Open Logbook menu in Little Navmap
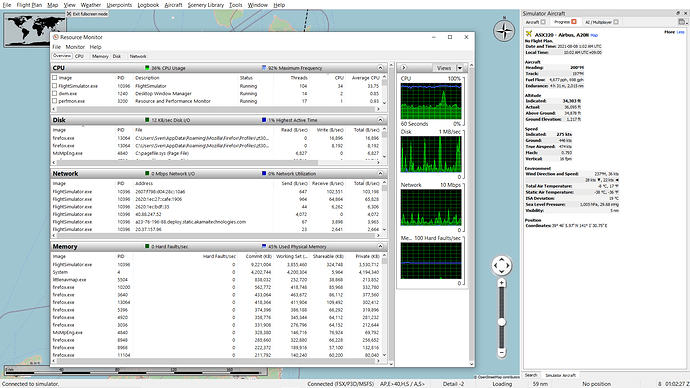The width and height of the screenshot is (690, 388). pyautogui.click(x=148, y=5)
